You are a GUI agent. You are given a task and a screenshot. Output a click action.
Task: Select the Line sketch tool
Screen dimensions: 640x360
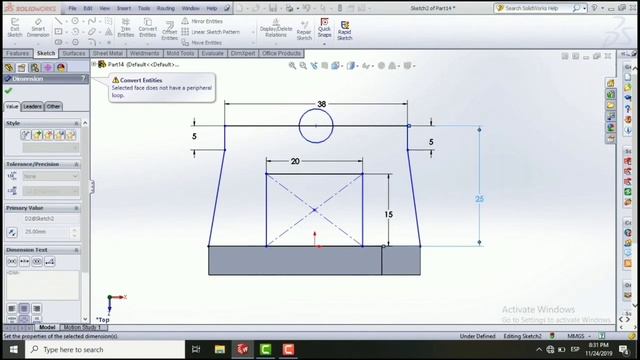coord(58,21)
